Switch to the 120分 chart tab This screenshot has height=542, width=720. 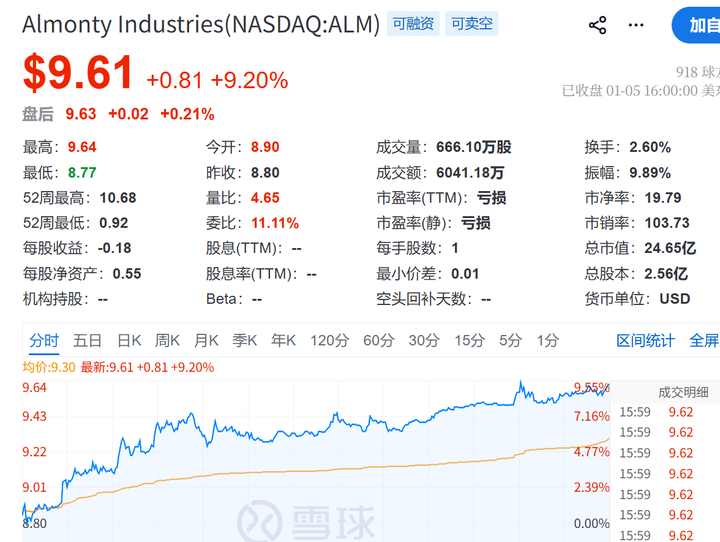[x=330, y=341]
